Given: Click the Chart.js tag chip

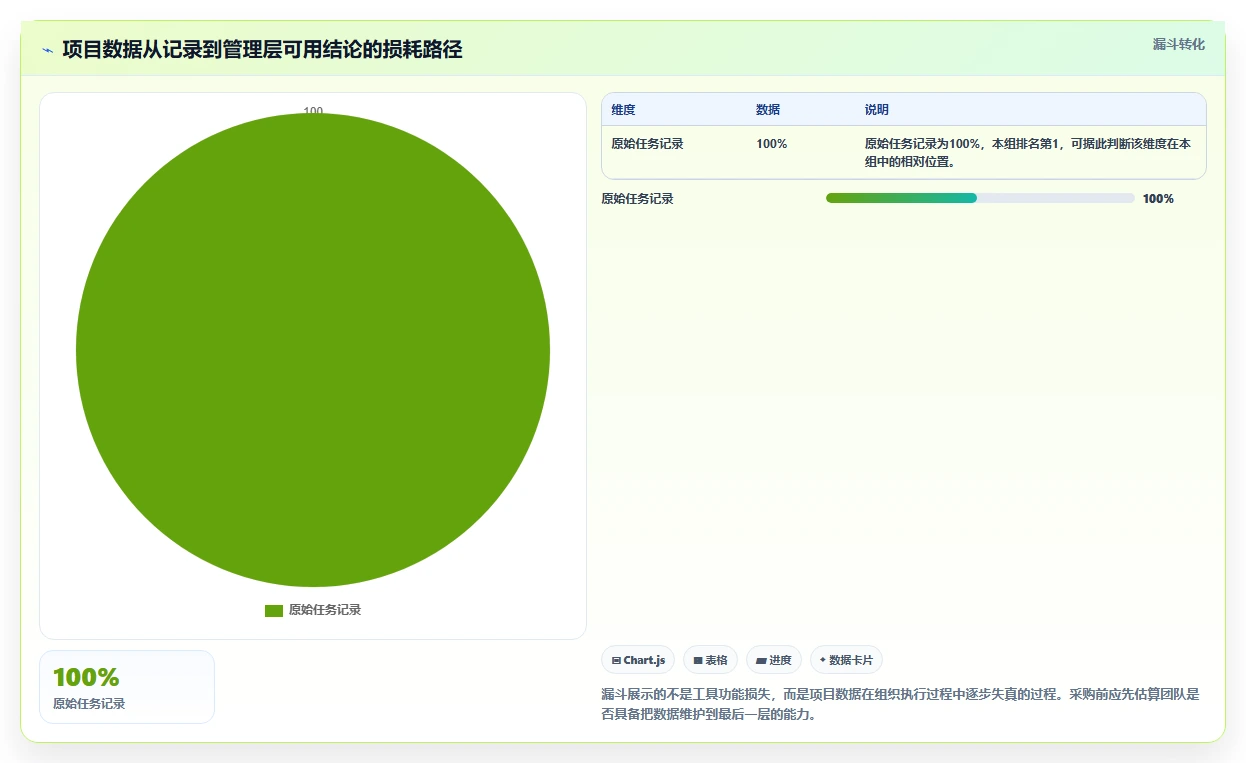Looking at the screenshot, I should [x=638, y=660].
